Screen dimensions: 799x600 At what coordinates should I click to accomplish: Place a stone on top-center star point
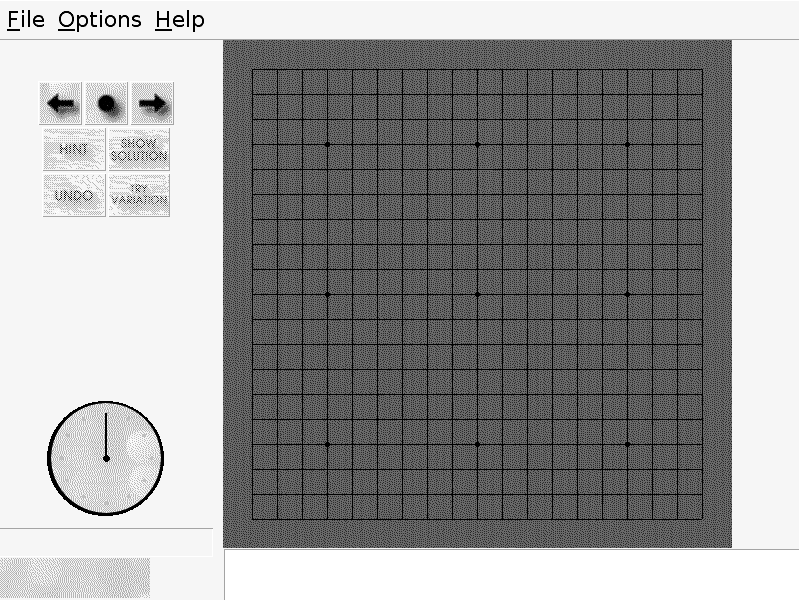click(x=477, y=144)
